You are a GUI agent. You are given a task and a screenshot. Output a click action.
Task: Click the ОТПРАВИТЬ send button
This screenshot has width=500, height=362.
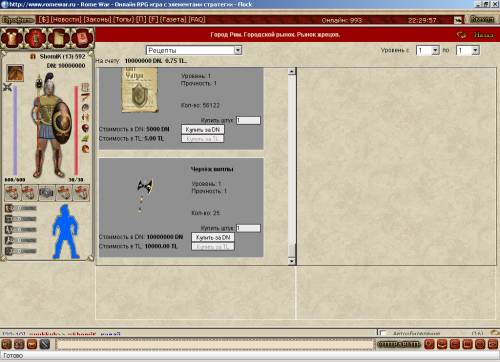(x=399, y=344)
